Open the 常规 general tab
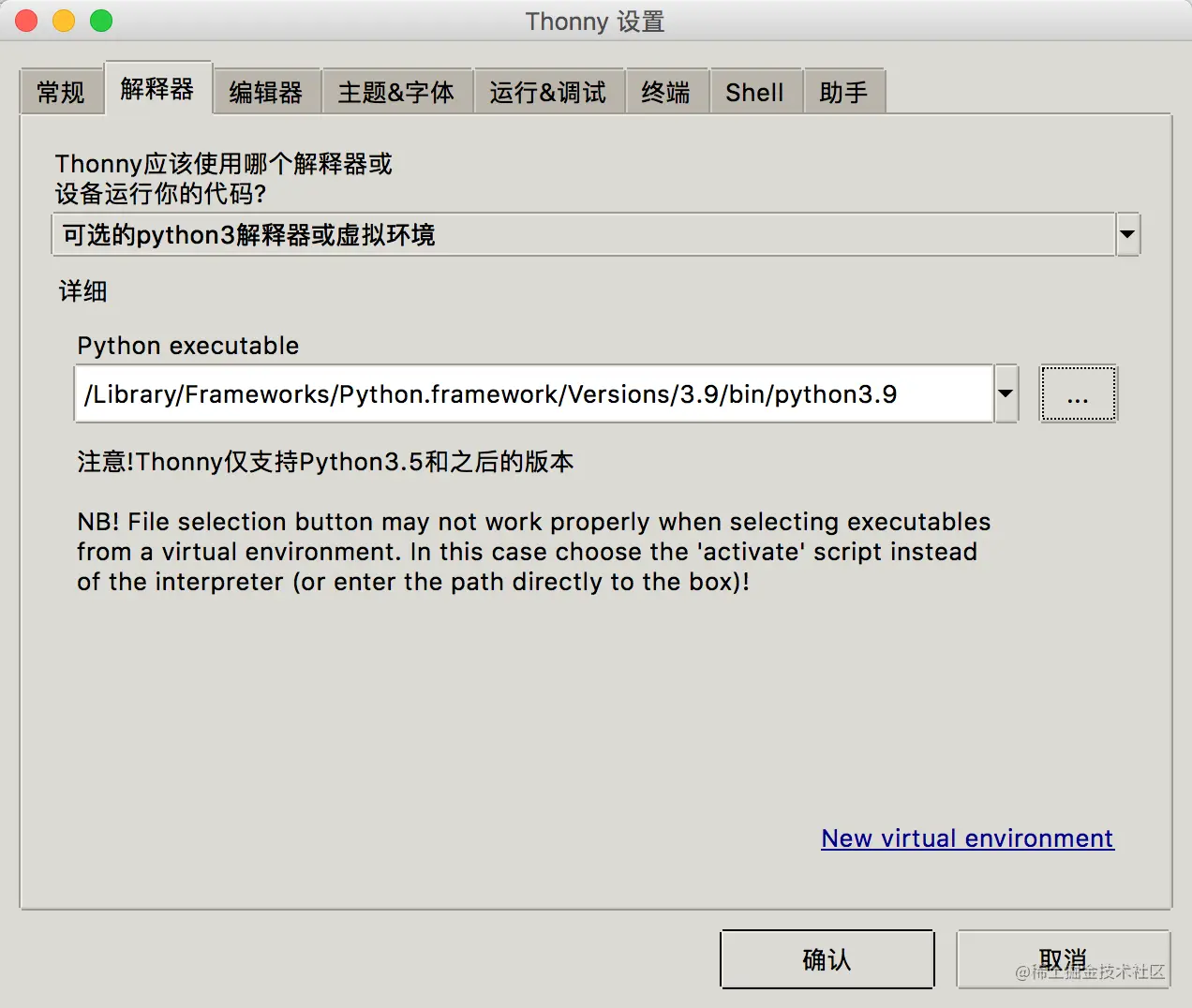The height and width of the screenshot is (1008, 1192). pyautogui.click(x=61, y=92)
